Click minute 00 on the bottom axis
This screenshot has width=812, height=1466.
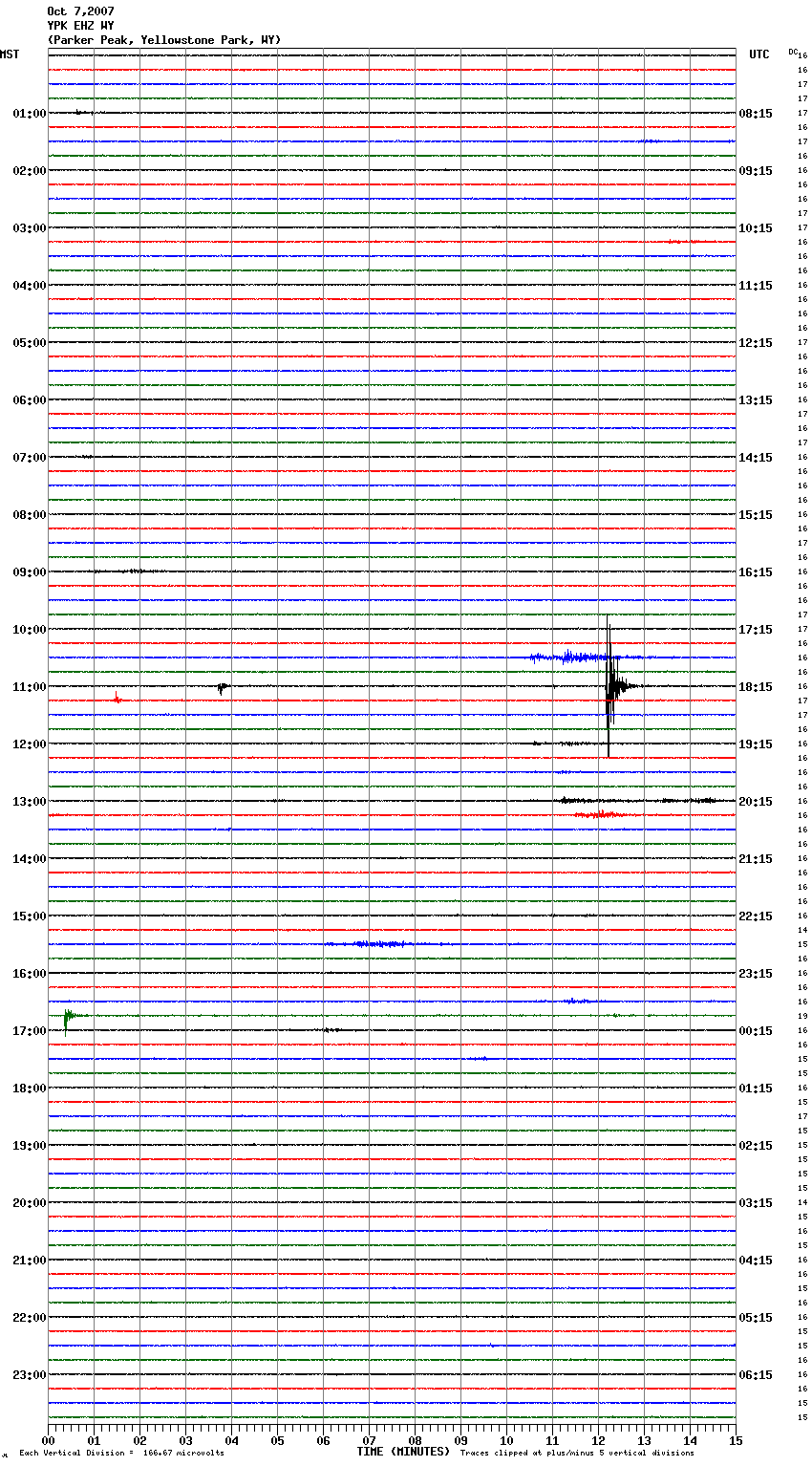coord(48,1440)
